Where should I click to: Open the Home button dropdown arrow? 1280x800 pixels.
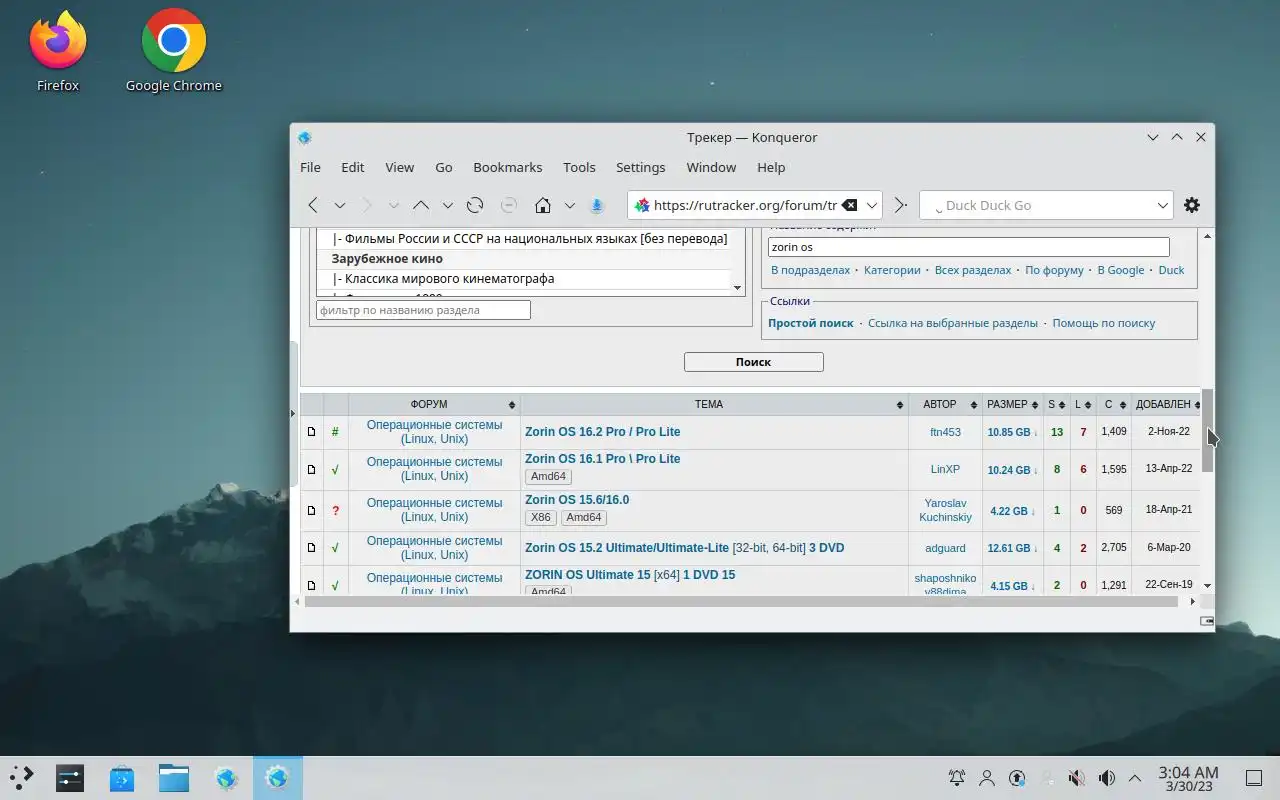(x=569, y=205)
